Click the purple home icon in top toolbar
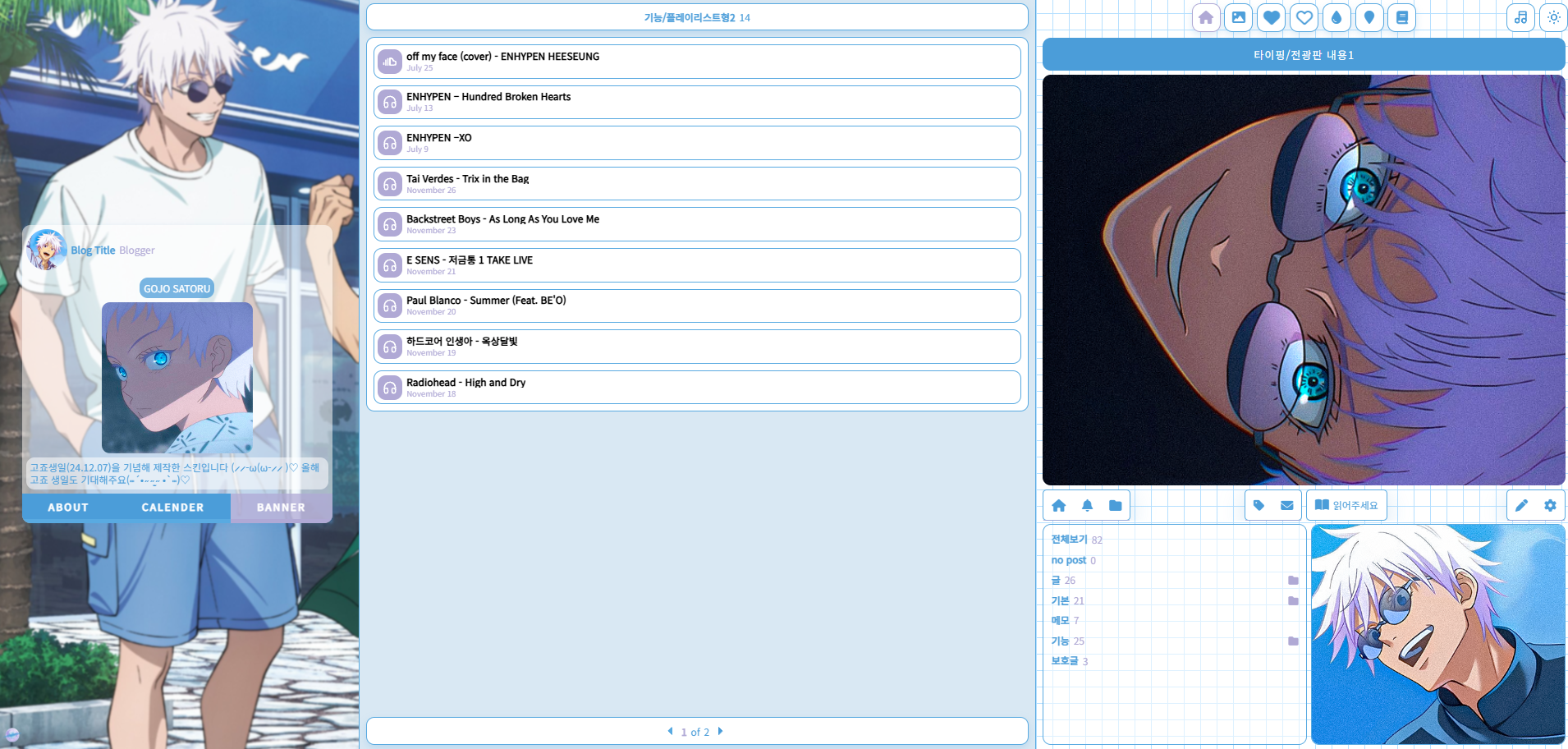 1206,17
